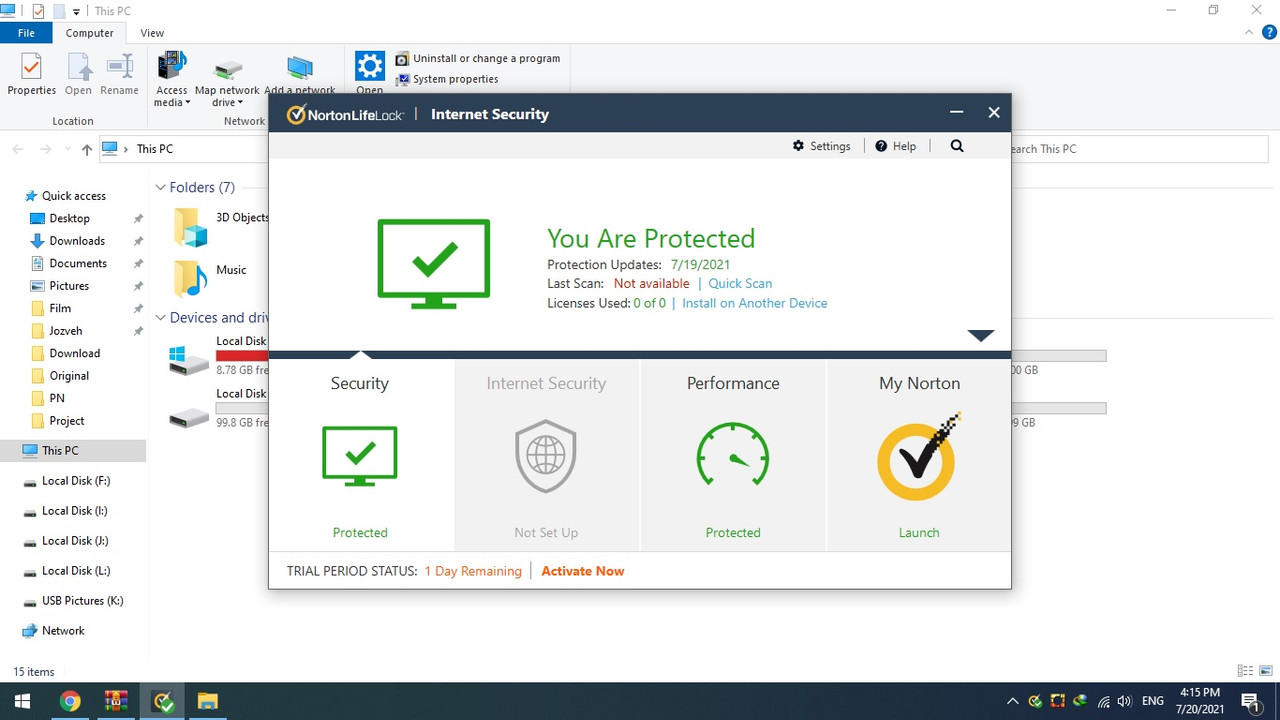The width and height of the screenshot is (1280, 720).
Task: Select Desktop in the navigation pane
Action: tap(69, 218)
